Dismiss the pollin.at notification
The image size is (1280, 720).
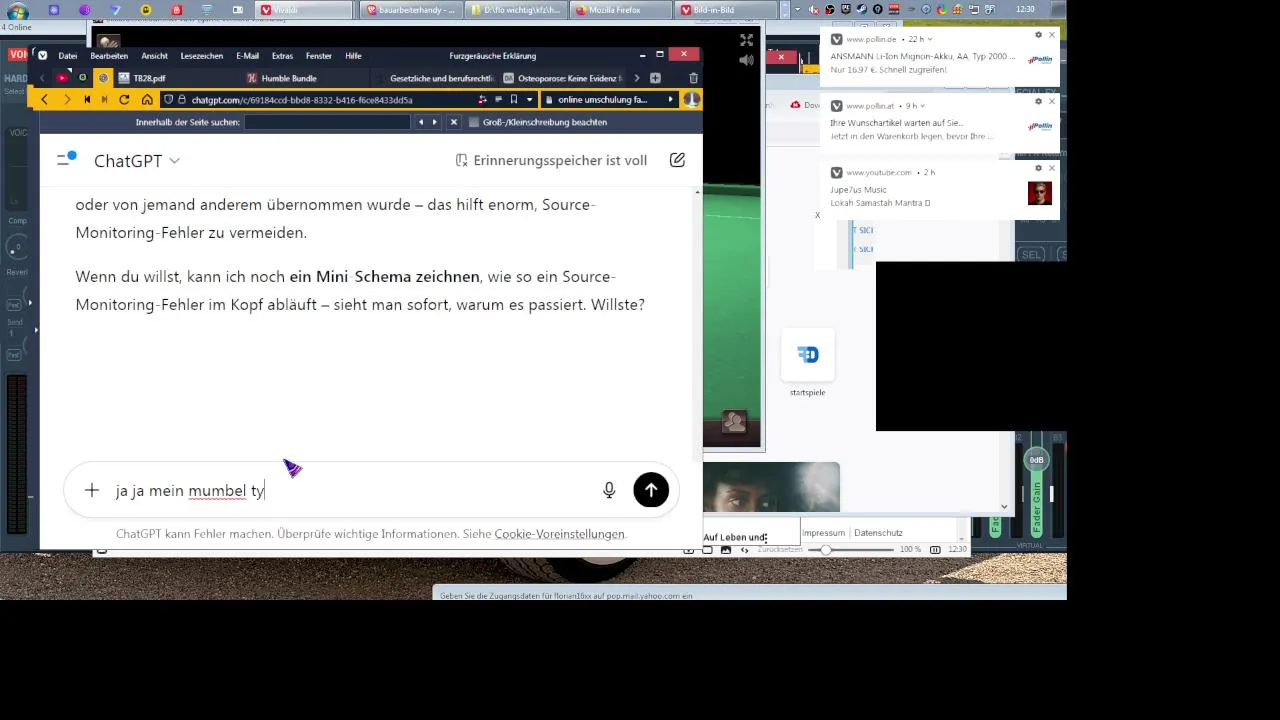[1051, 102]
